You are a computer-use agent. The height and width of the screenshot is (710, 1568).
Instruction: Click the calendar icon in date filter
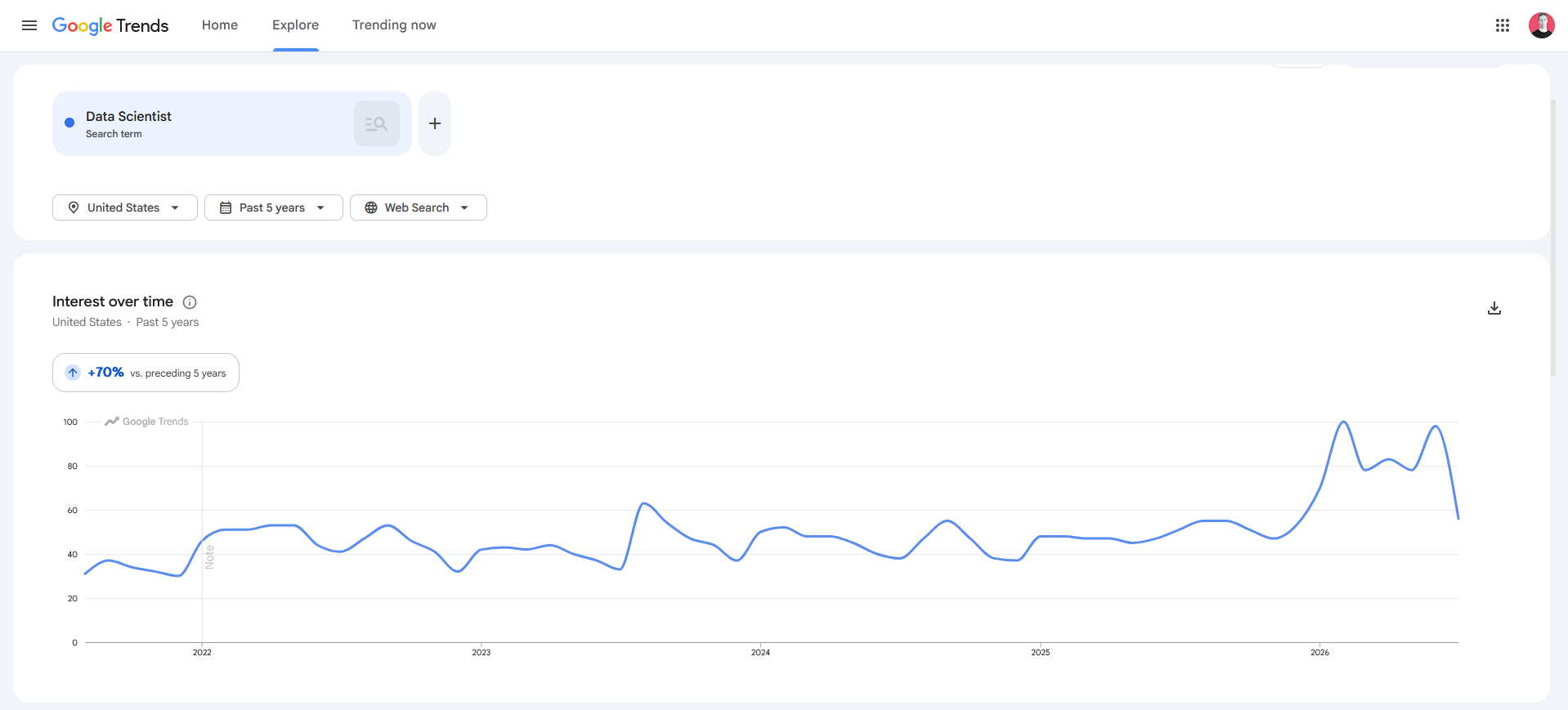[226, 208]
